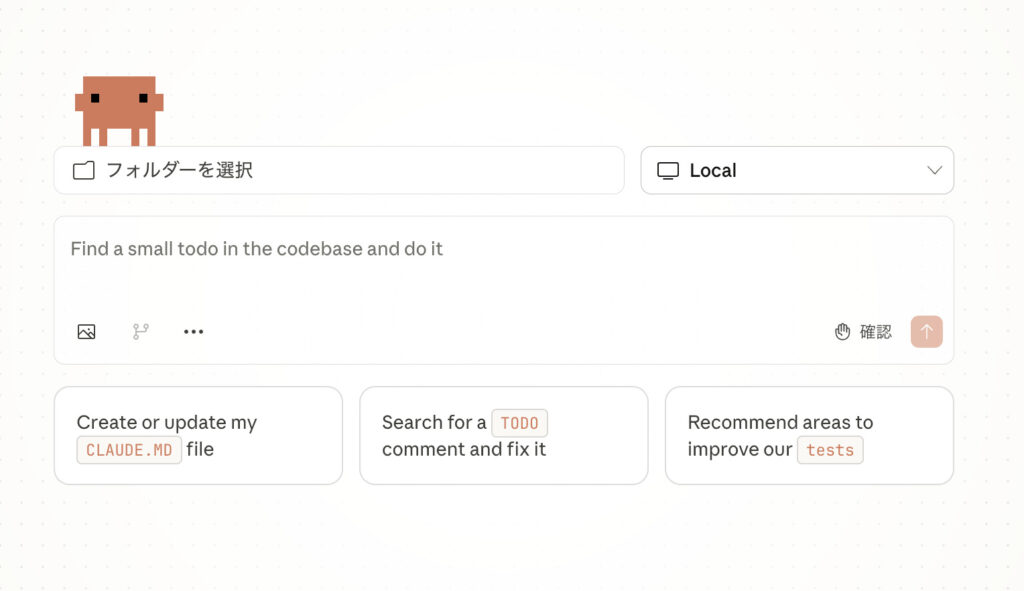
Task: Click the monitor icon beside Local
Action: click(x=668, y=171)
